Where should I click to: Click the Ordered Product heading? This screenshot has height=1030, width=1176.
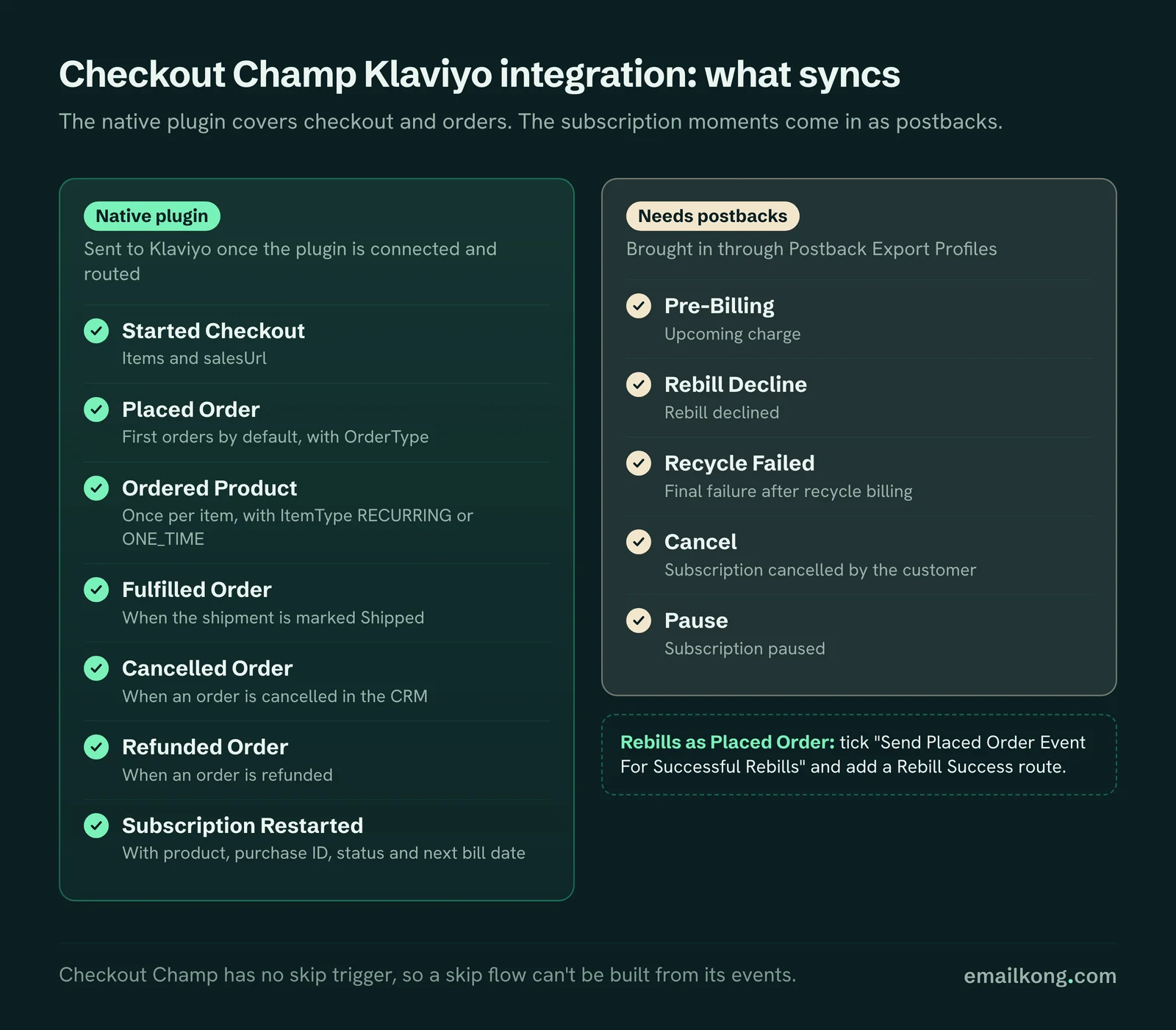point(209,488)
